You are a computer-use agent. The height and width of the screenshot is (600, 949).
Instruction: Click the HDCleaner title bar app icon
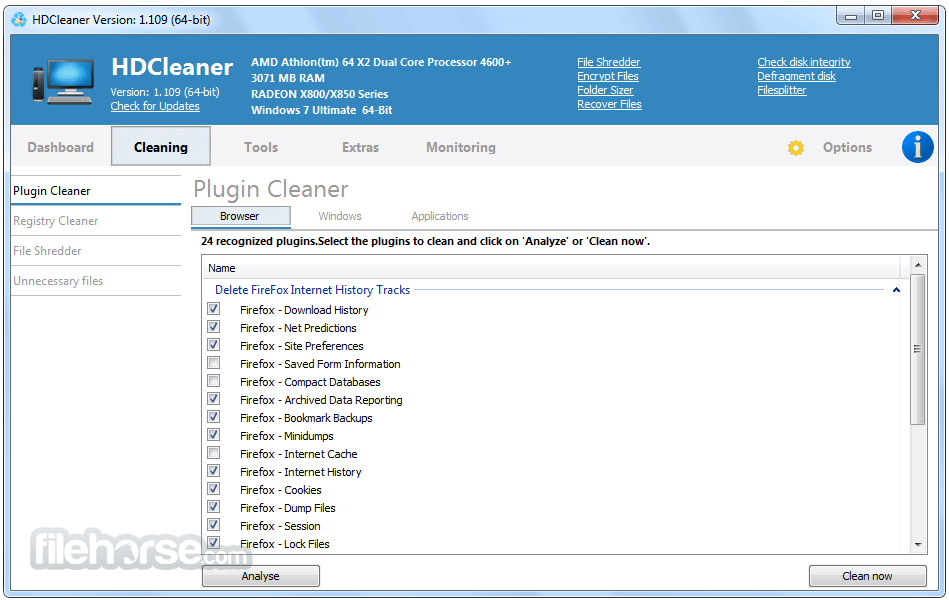click(19, 19)
